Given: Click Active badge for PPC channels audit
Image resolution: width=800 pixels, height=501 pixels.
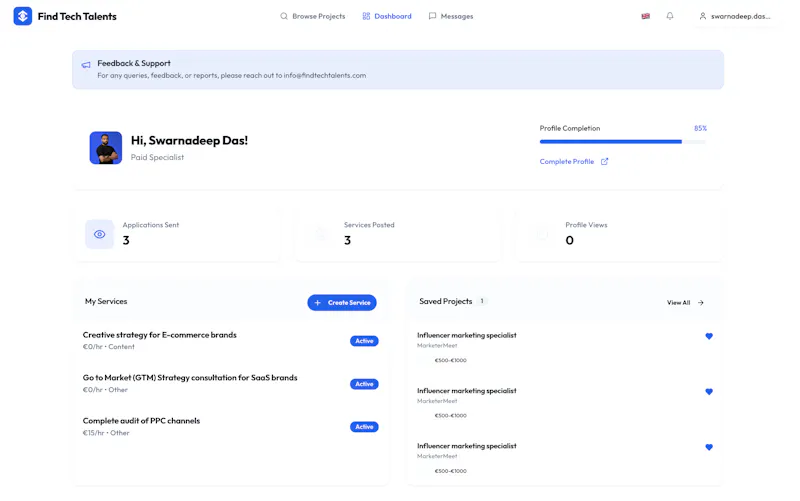Looking at the screenshot, I should (364, 427).
